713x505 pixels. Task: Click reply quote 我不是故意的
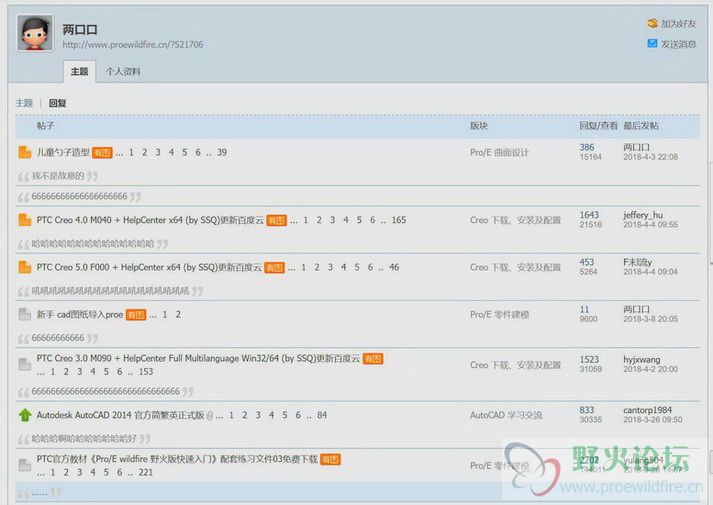(x=58, y=176)
